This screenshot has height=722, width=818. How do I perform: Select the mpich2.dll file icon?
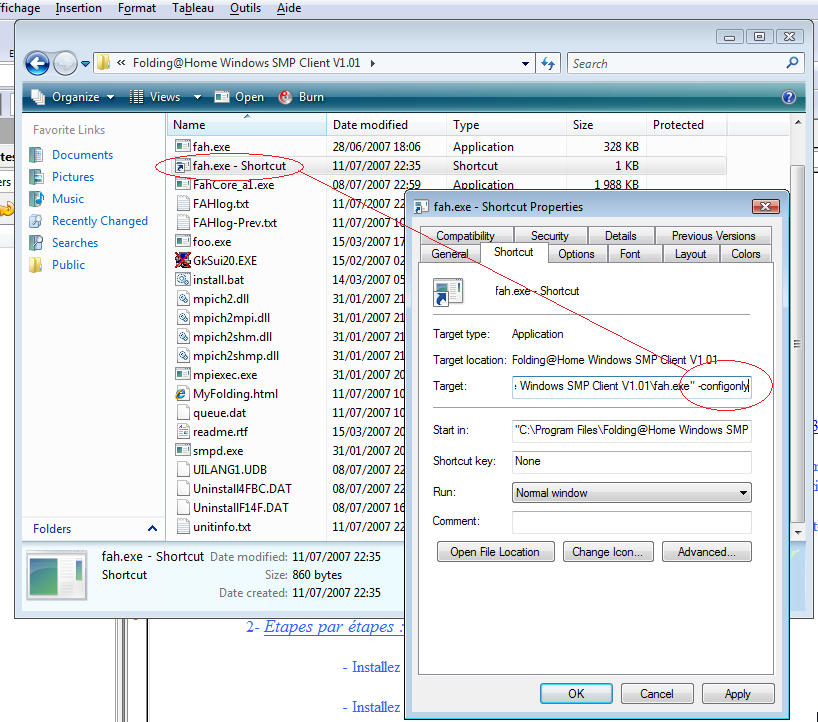point(183,298)
